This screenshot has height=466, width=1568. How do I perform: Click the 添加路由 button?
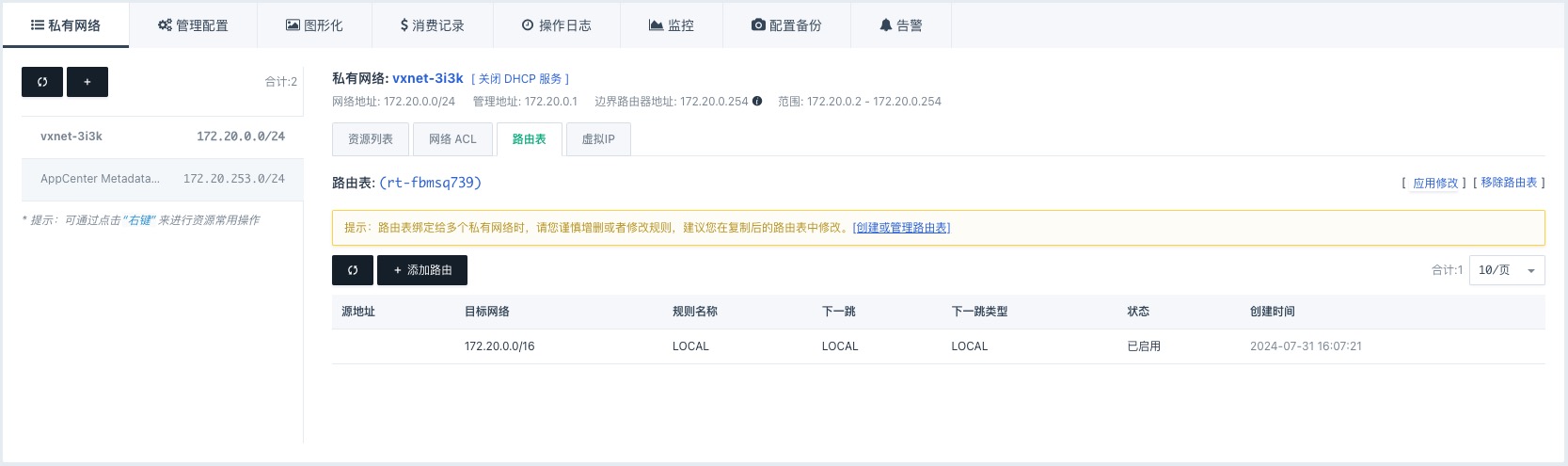tap(422, 270)
